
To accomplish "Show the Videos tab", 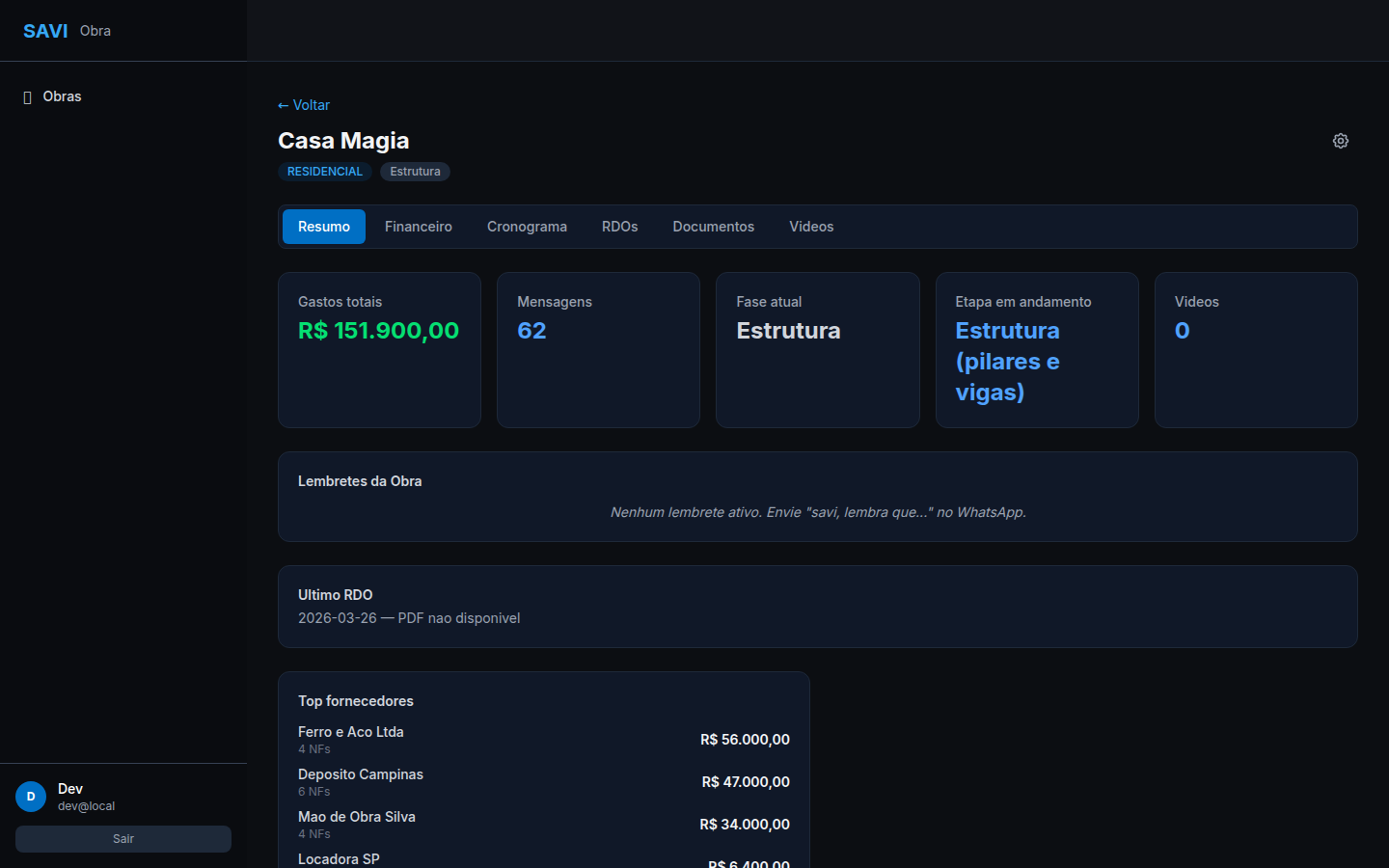I will click(810, 227).
